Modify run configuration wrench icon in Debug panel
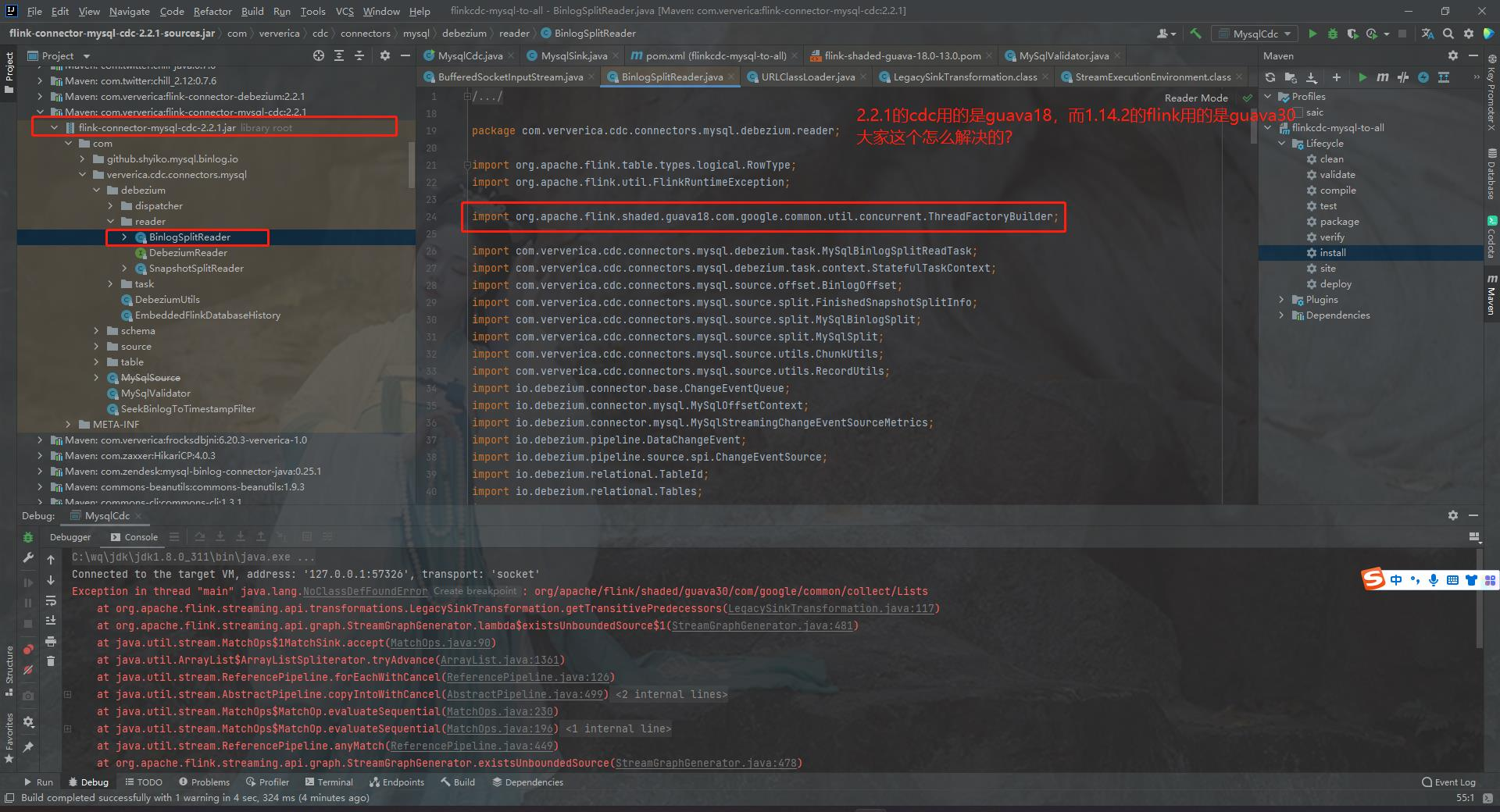 [28, 557]
